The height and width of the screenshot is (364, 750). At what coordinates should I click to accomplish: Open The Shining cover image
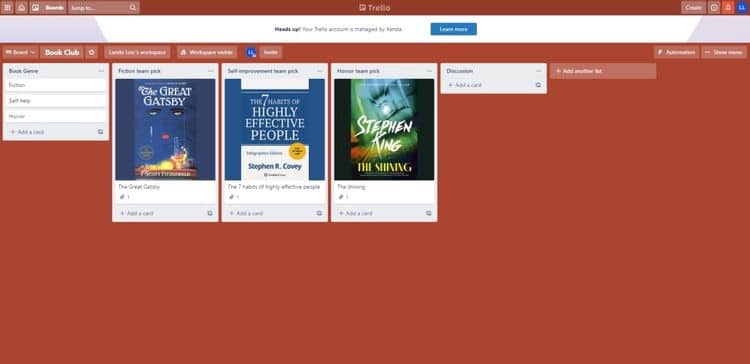coord(384,130)
